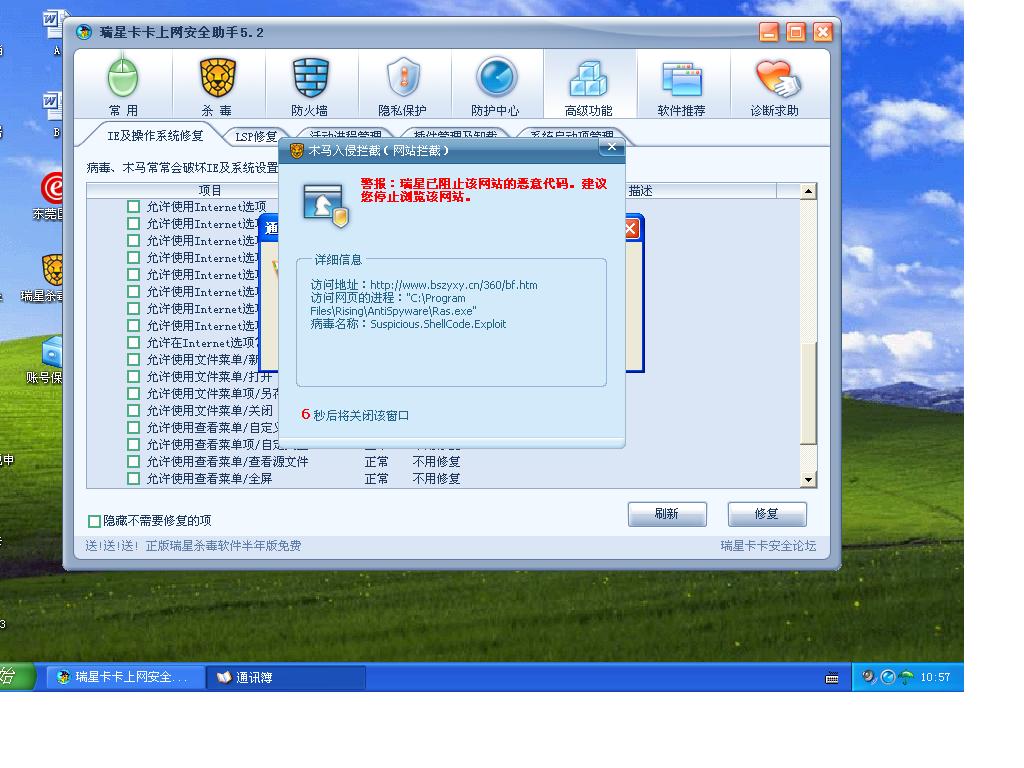Check the 允许使用查看菜单/全屏 checkbox

(x=133, y=478)
